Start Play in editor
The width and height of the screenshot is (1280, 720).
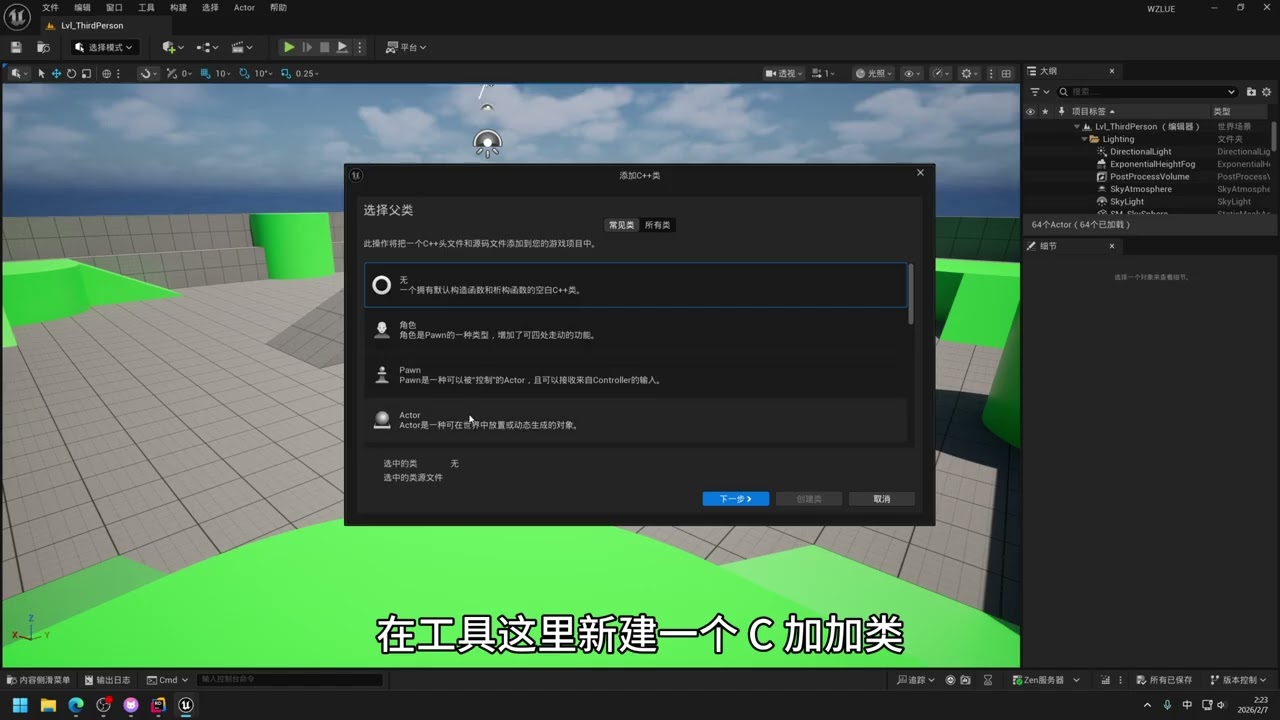pos(289,47)
